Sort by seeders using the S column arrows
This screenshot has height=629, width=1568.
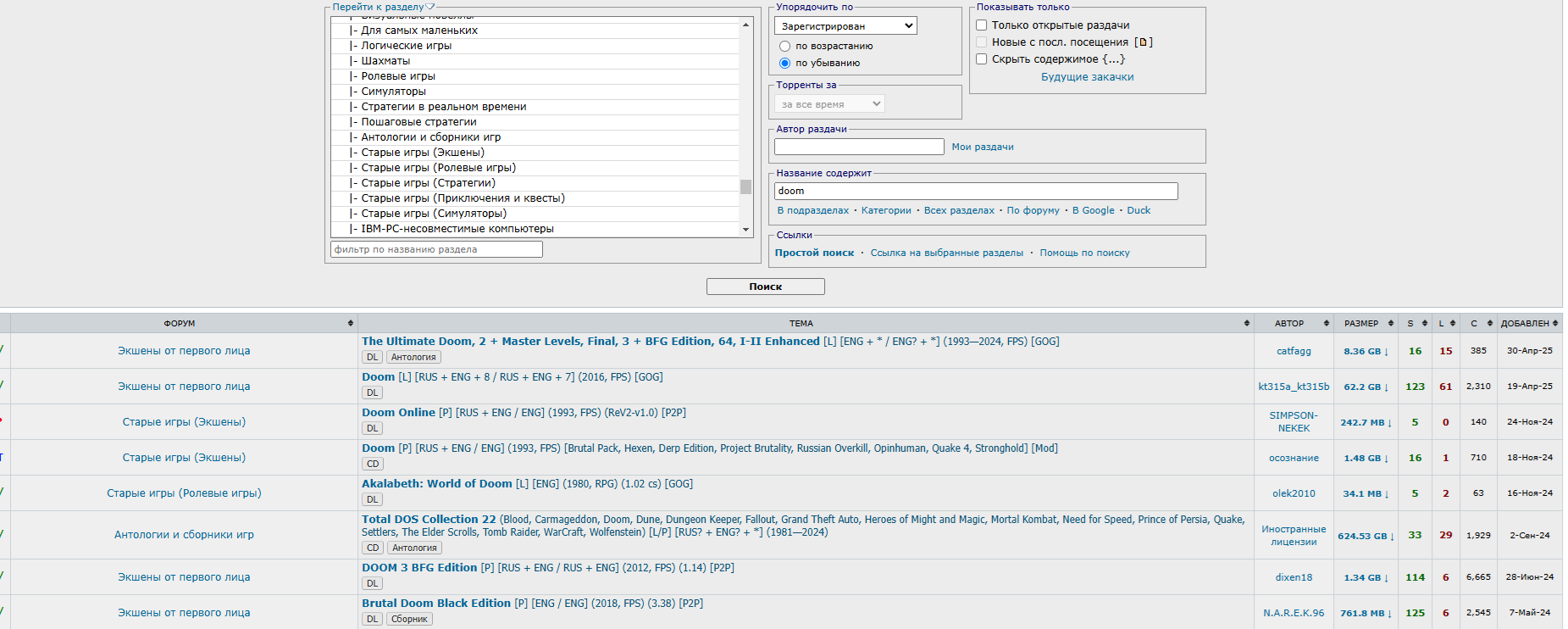tap(1425, 323)
